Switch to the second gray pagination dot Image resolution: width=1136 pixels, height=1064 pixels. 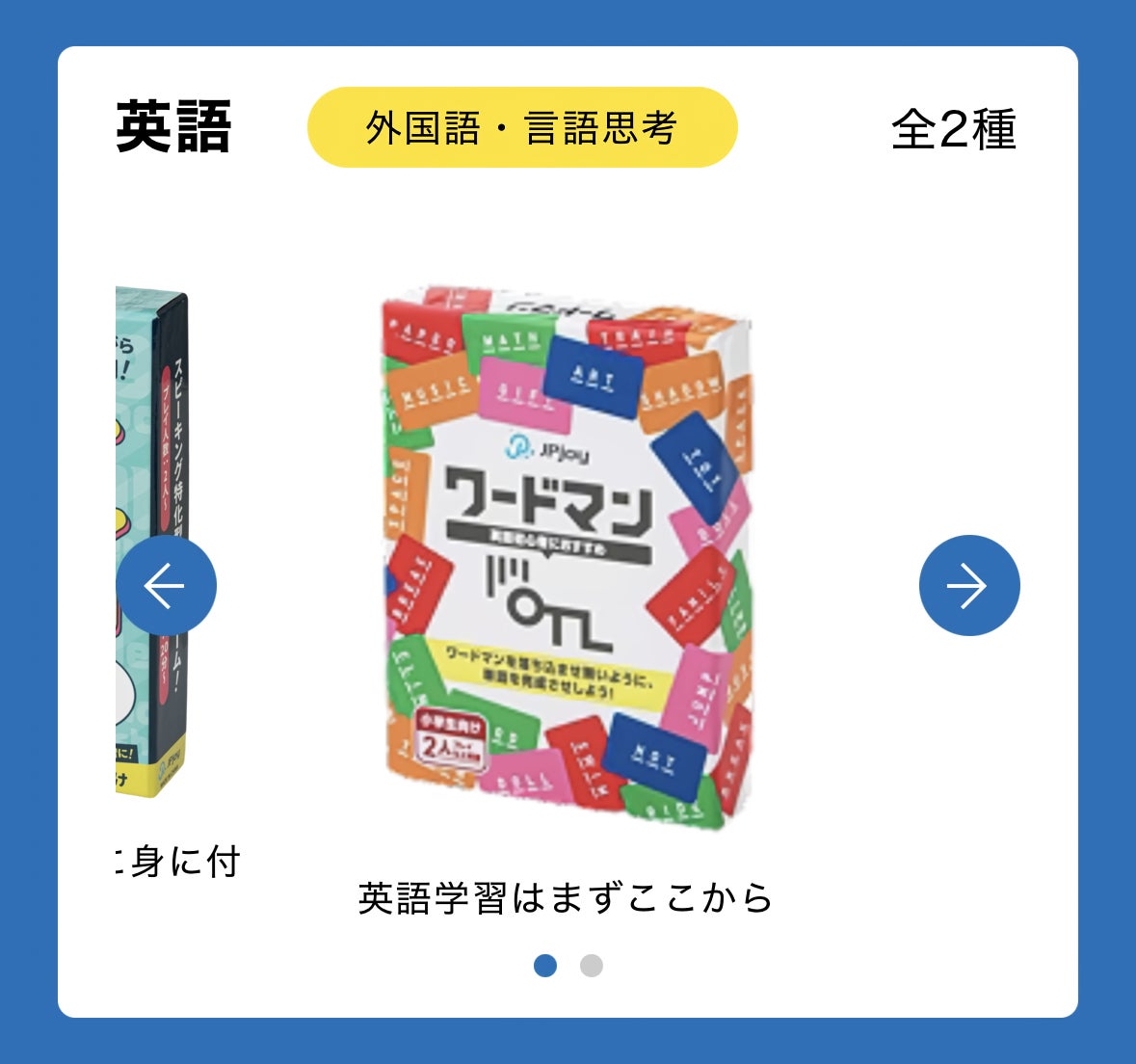coord(592,966)
